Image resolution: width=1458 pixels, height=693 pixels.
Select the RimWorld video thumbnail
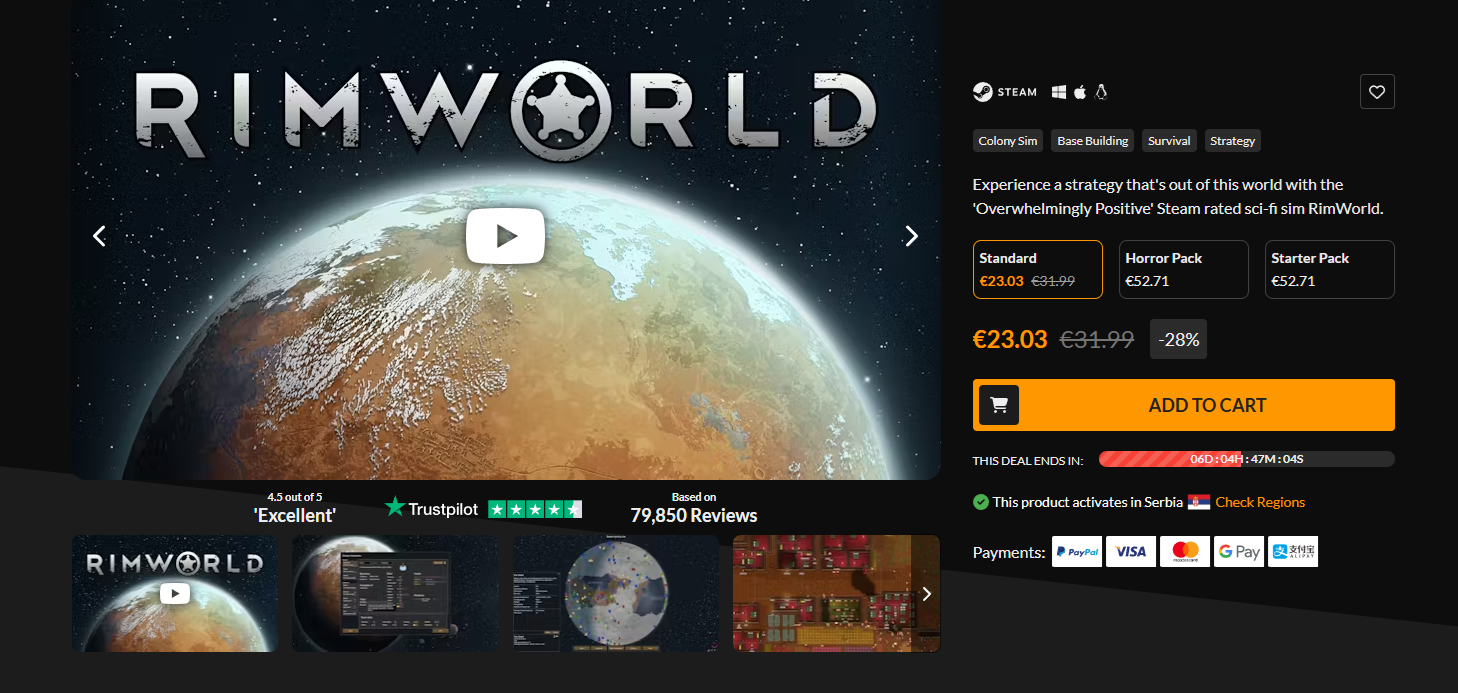(x=175, y=593)
